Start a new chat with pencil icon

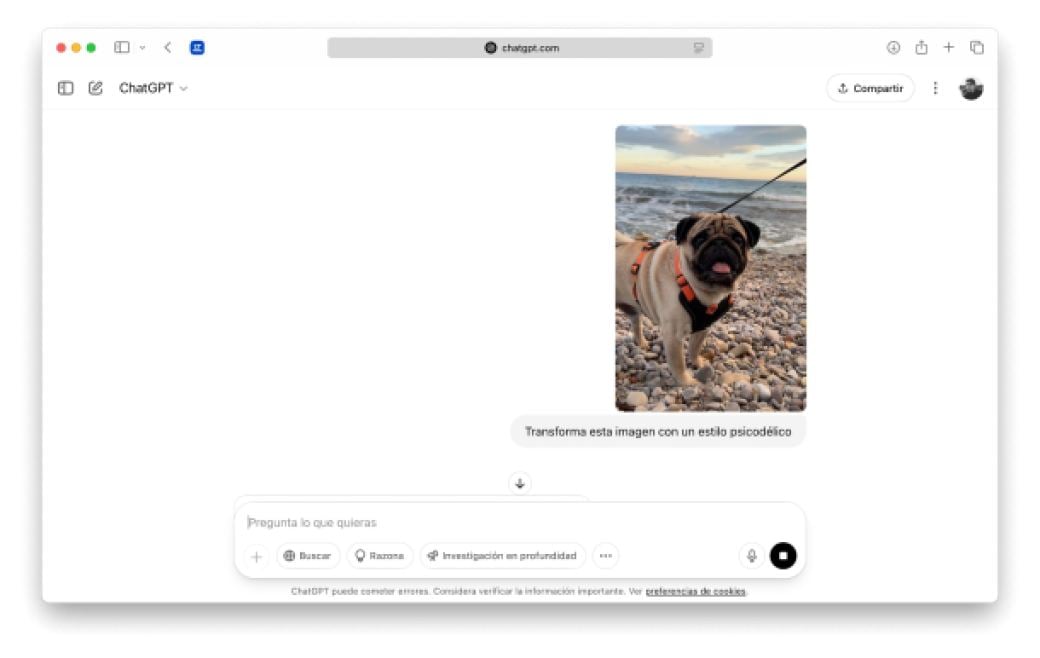pyautogui.click(x=96, y=88)
